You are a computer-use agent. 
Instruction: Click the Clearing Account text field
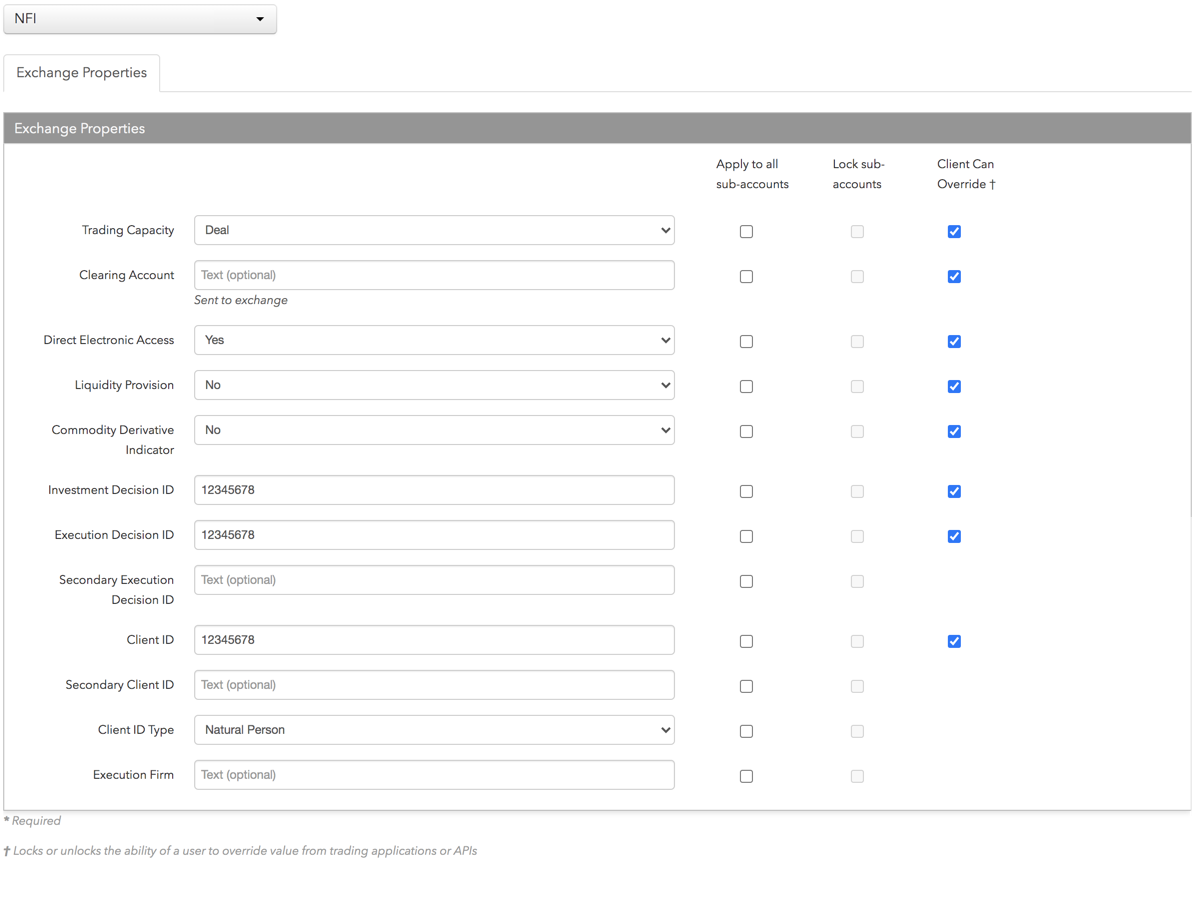(434, 275)
